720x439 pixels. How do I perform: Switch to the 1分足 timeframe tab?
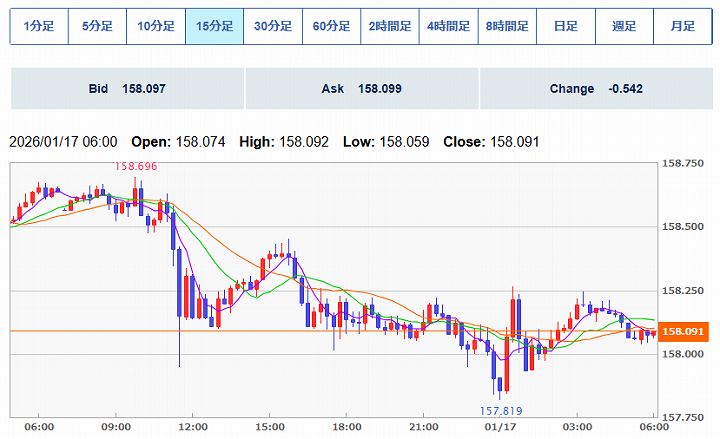[x=39, y=27]
